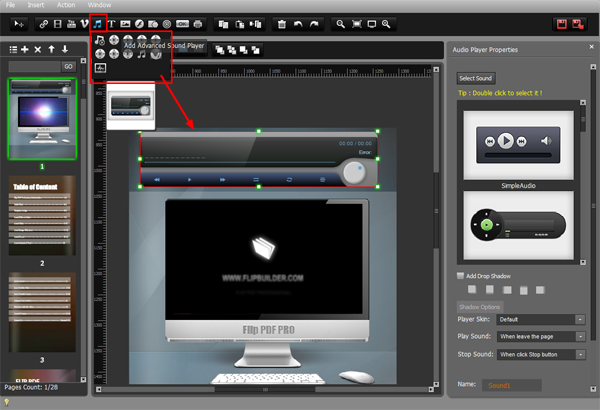Click the Shadow Options button
Image resolution: width=600 pixels, height=410 pixels.
(479, 307)
